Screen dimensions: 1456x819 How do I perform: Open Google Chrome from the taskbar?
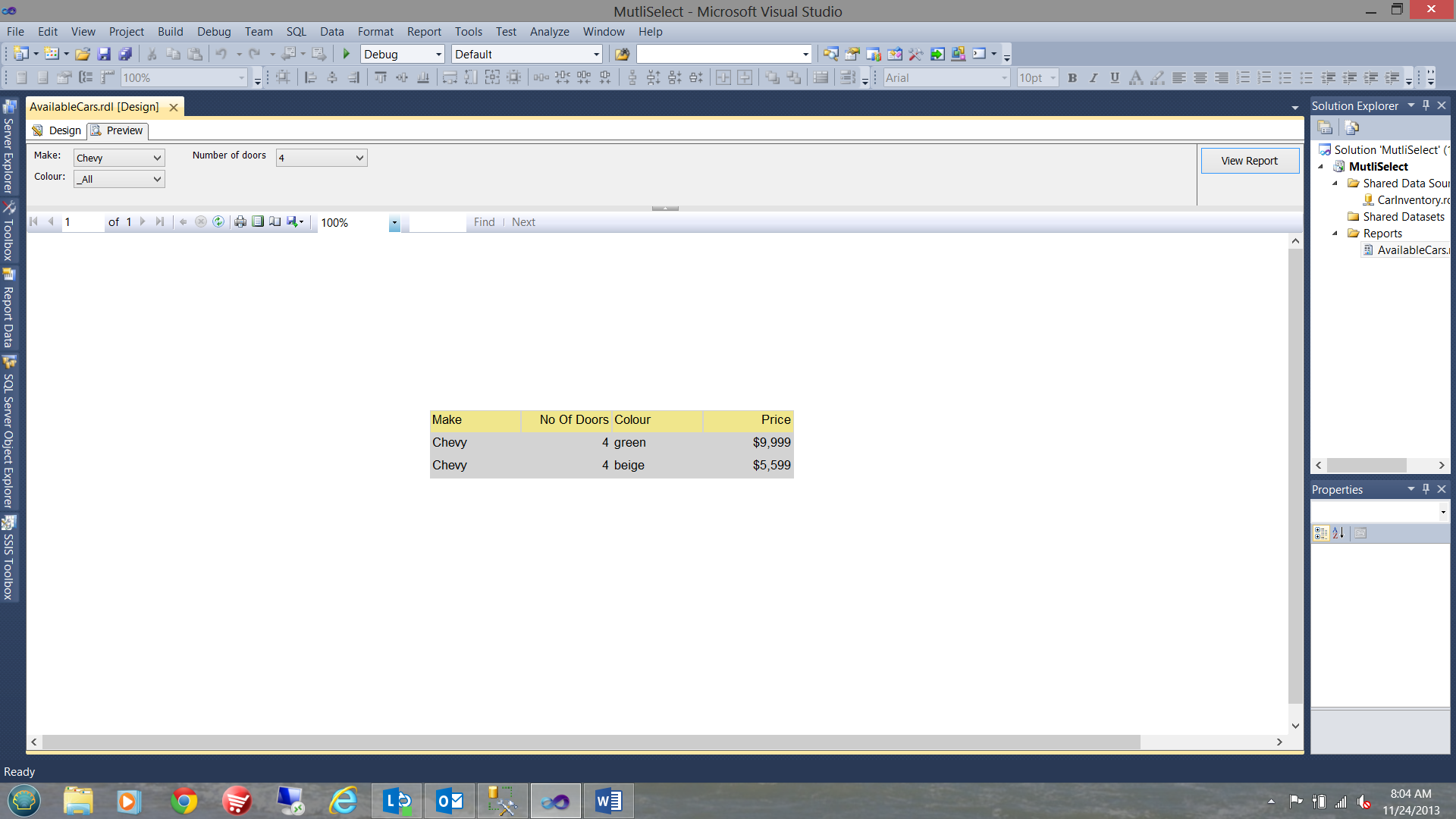point(184,801)
